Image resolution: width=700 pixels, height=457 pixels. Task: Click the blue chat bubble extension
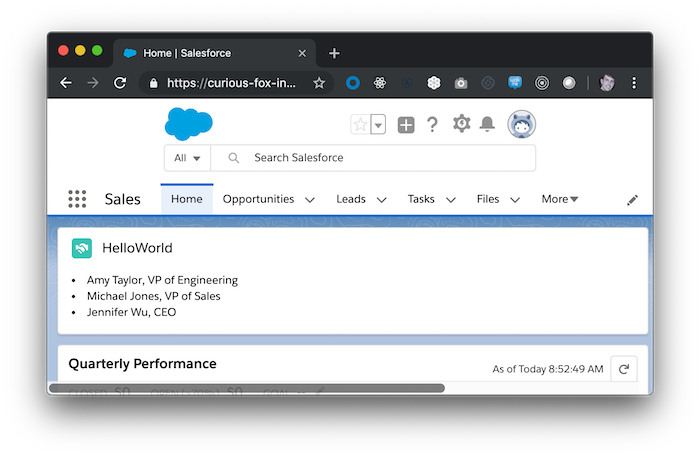[x=515, y=83]
